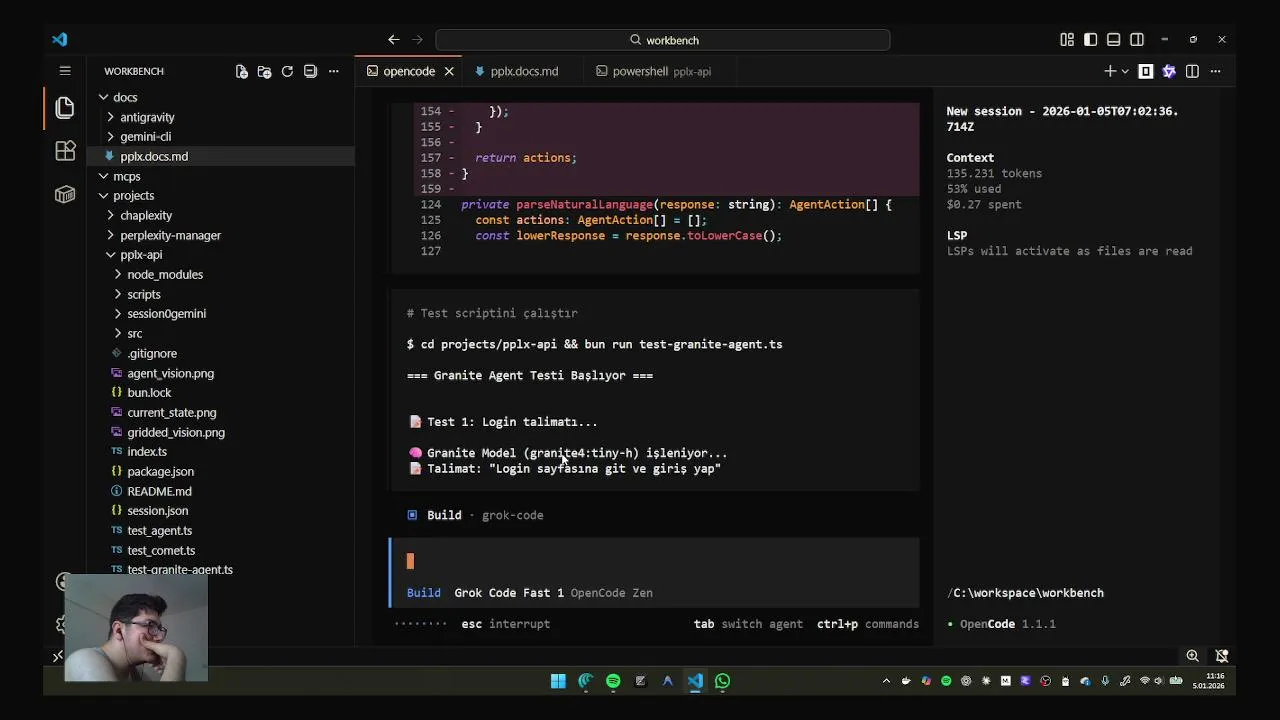The image size is (1280, 720).
Task: Open the bun.lock file
Action: click(220, 392)
